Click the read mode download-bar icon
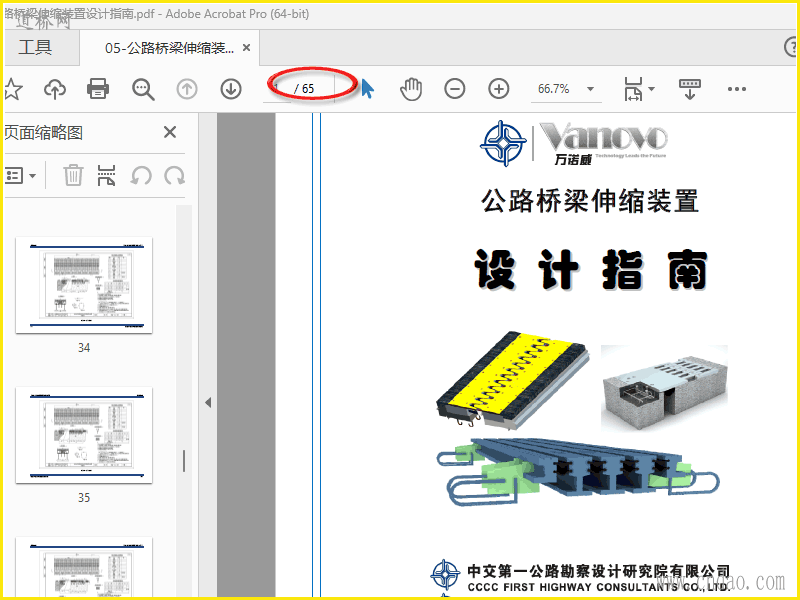The image size is (800, 600). click(x=689, y=89)
